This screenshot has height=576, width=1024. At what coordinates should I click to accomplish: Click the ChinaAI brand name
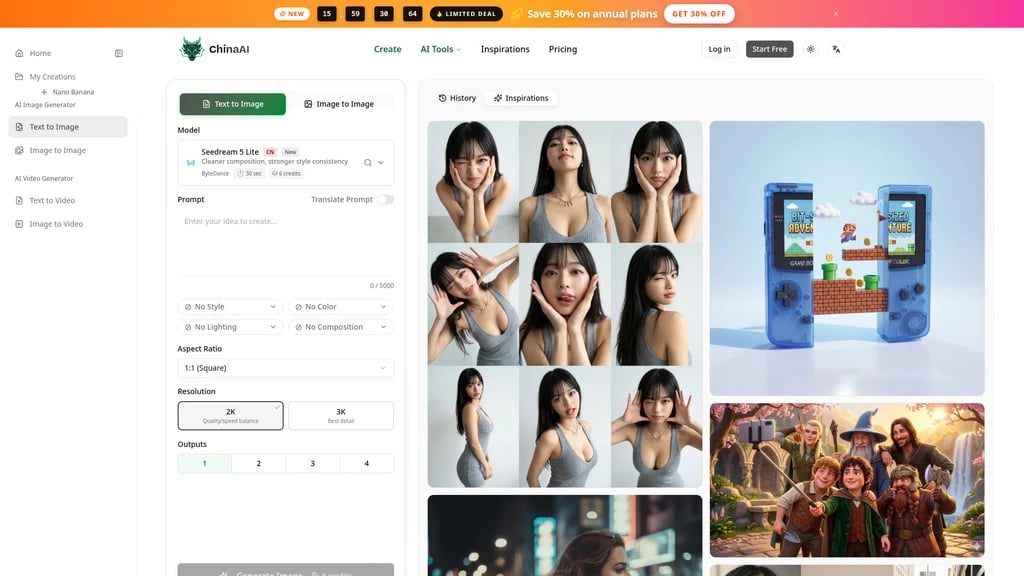[229, 49]
